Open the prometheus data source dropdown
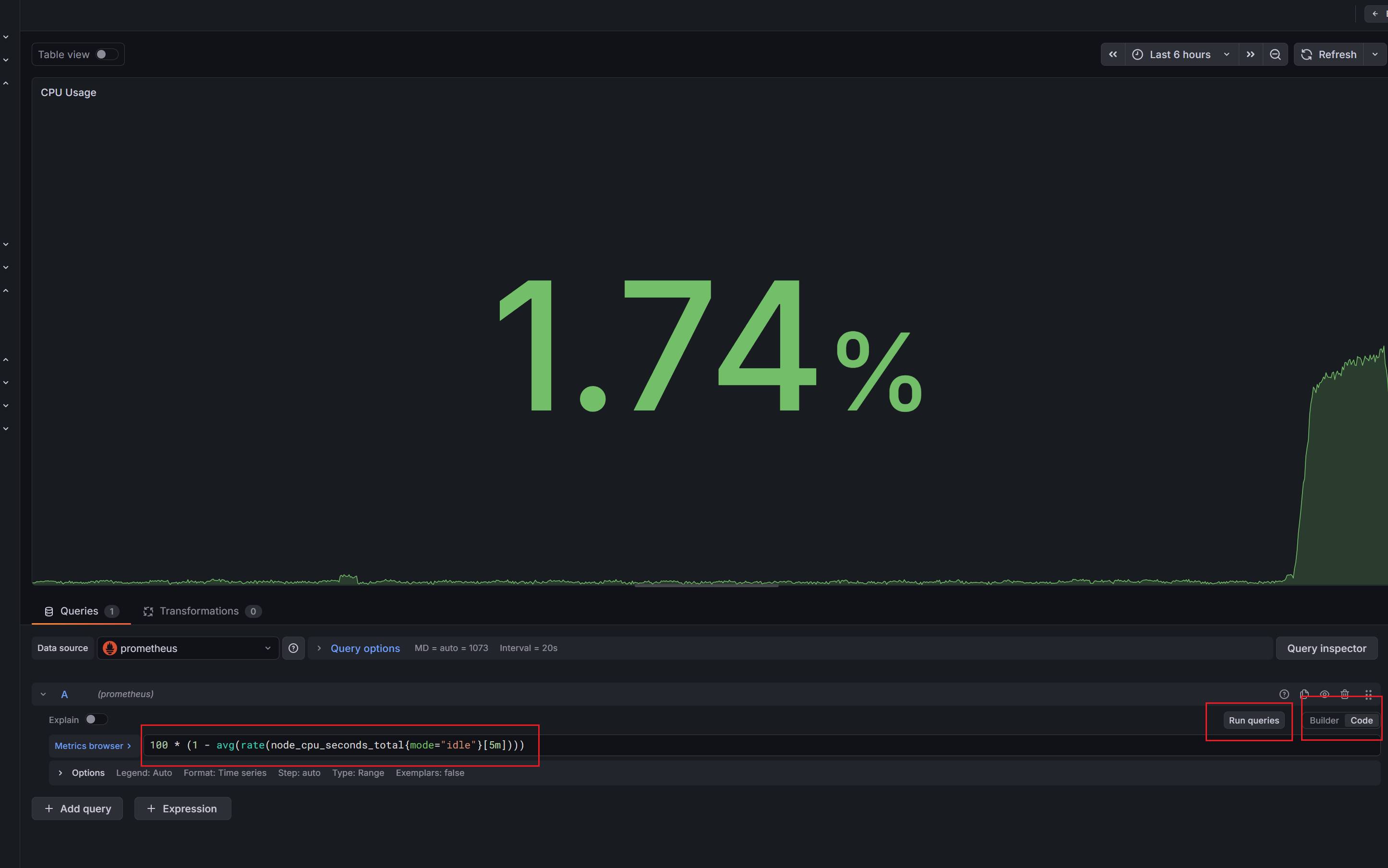The width and height of the screenshot is (1388, 868). tap(188, 648)
